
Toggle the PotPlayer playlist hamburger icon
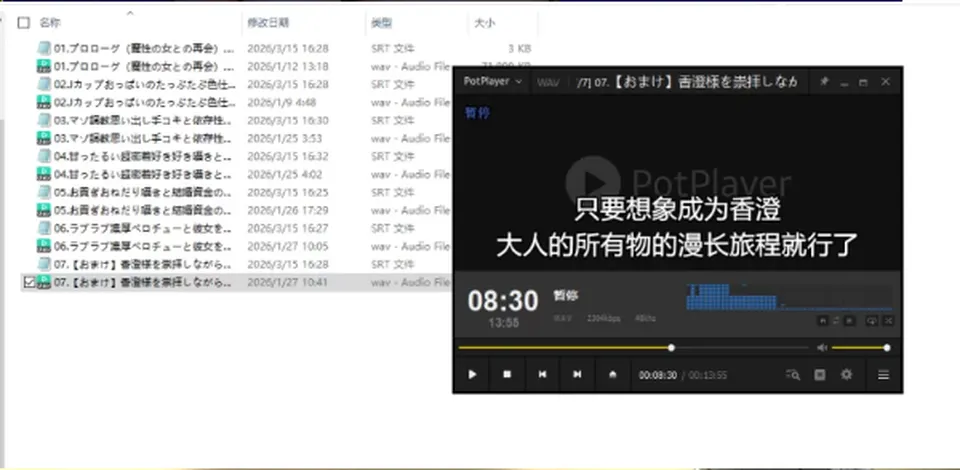(x=883, y=375)
